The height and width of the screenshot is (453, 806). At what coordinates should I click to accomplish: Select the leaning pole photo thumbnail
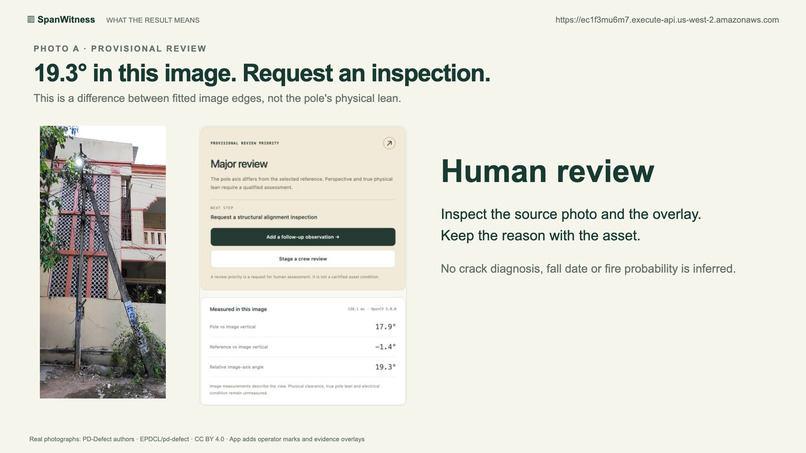tap(103, 262)
